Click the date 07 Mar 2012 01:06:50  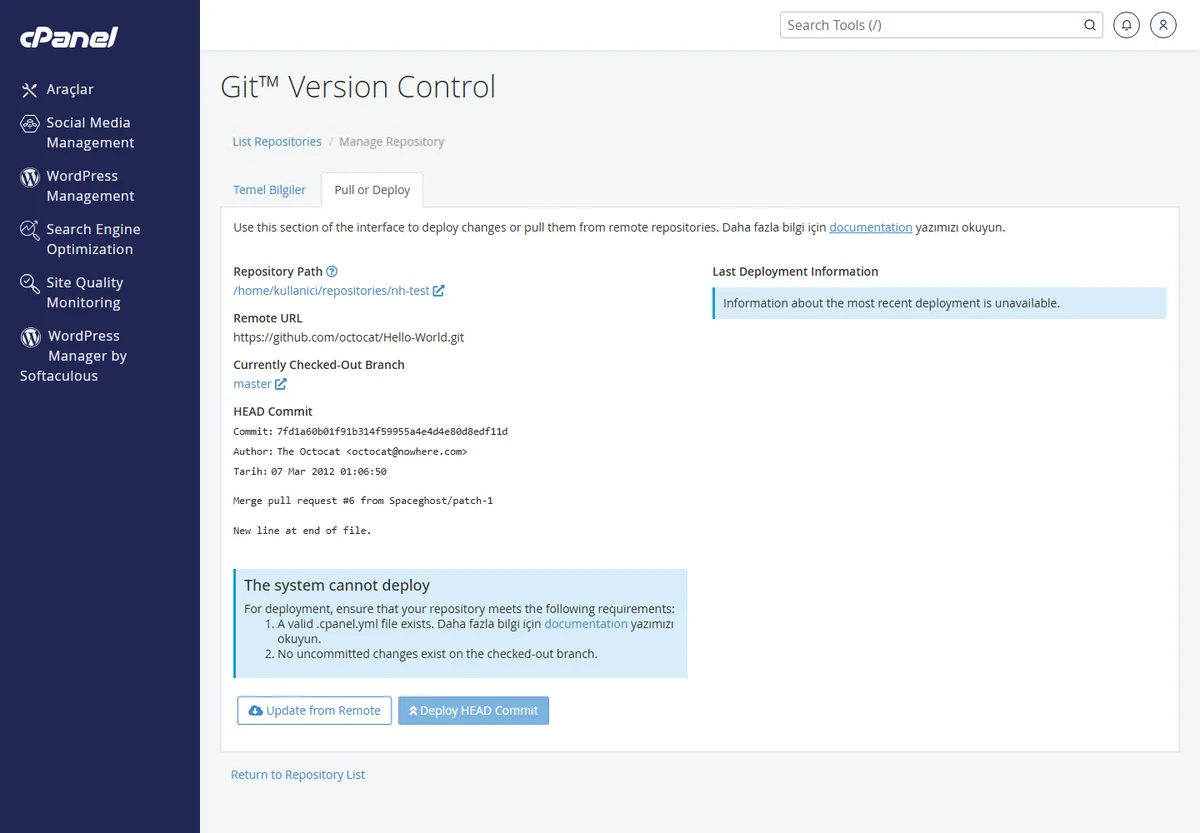tap(329, 471)
